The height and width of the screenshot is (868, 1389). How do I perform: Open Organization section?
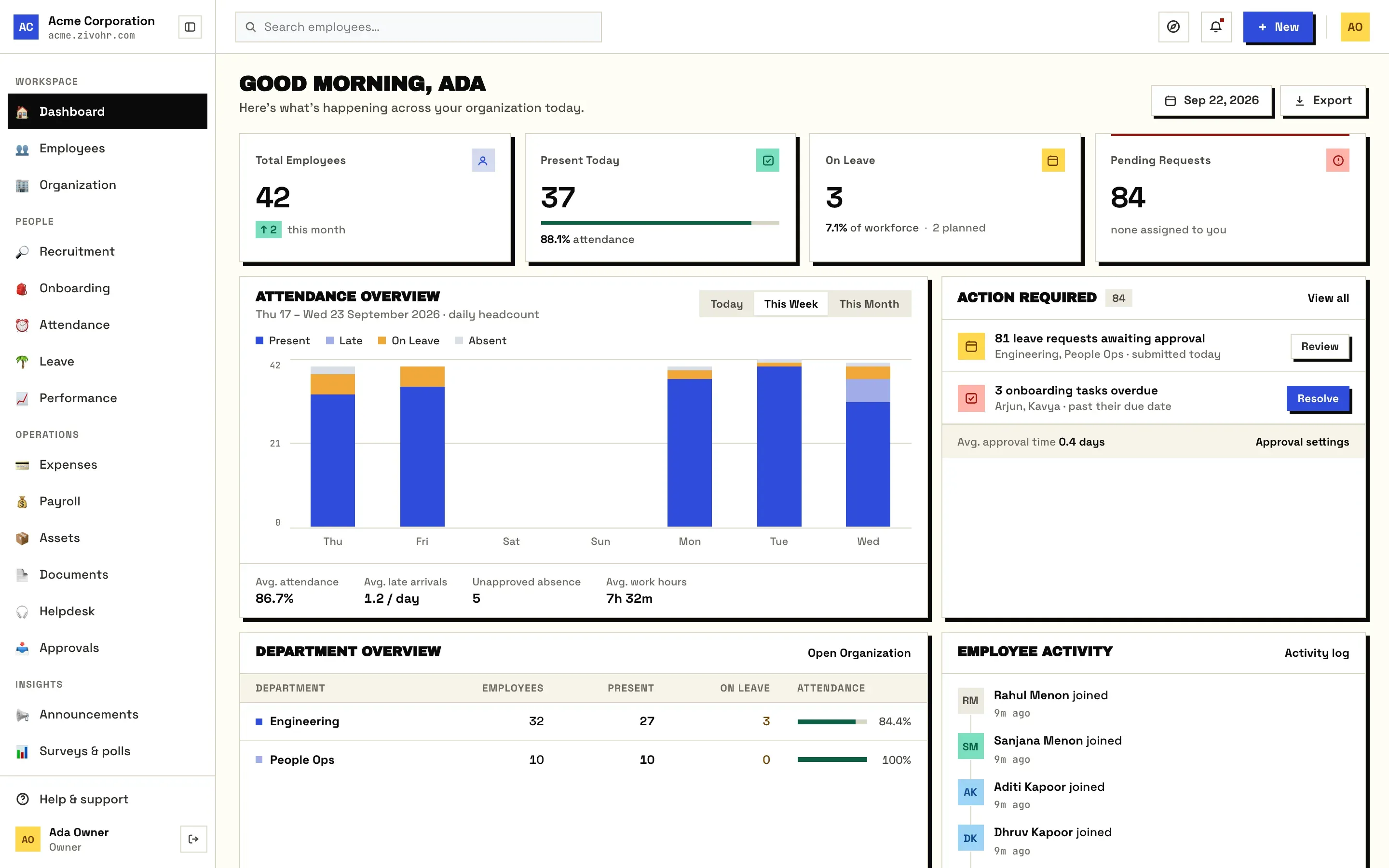pos(108,185)
